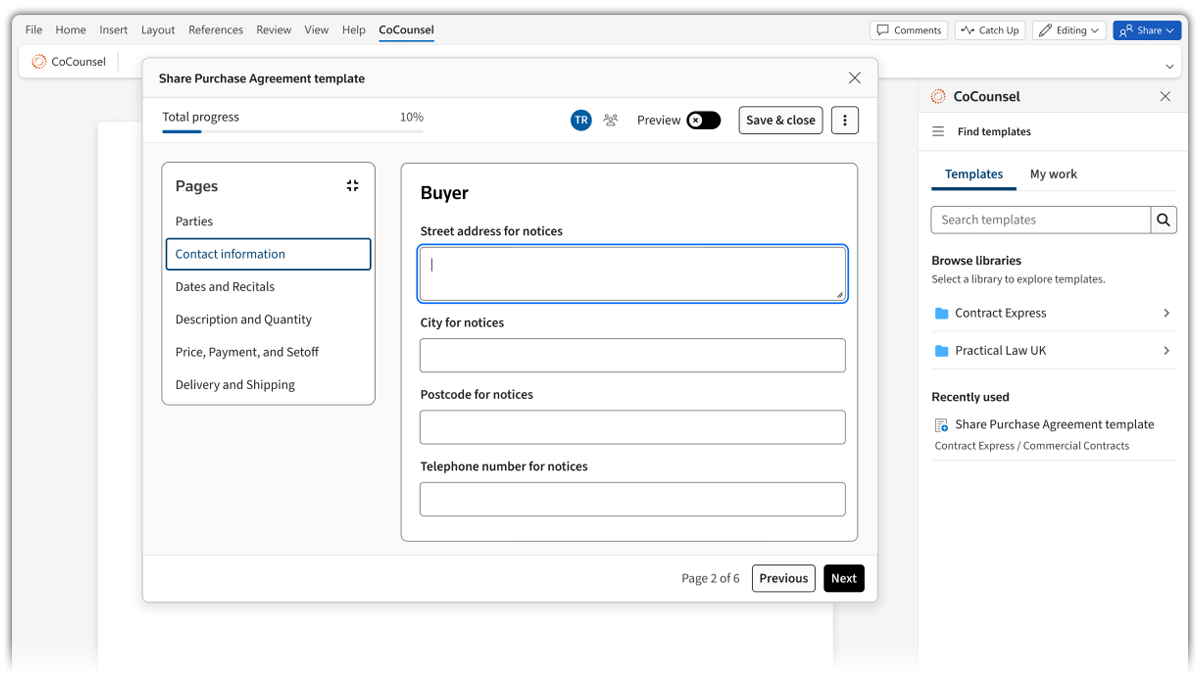
Task: Open the Share dropdown button
Action: (x=1148, y=30)
